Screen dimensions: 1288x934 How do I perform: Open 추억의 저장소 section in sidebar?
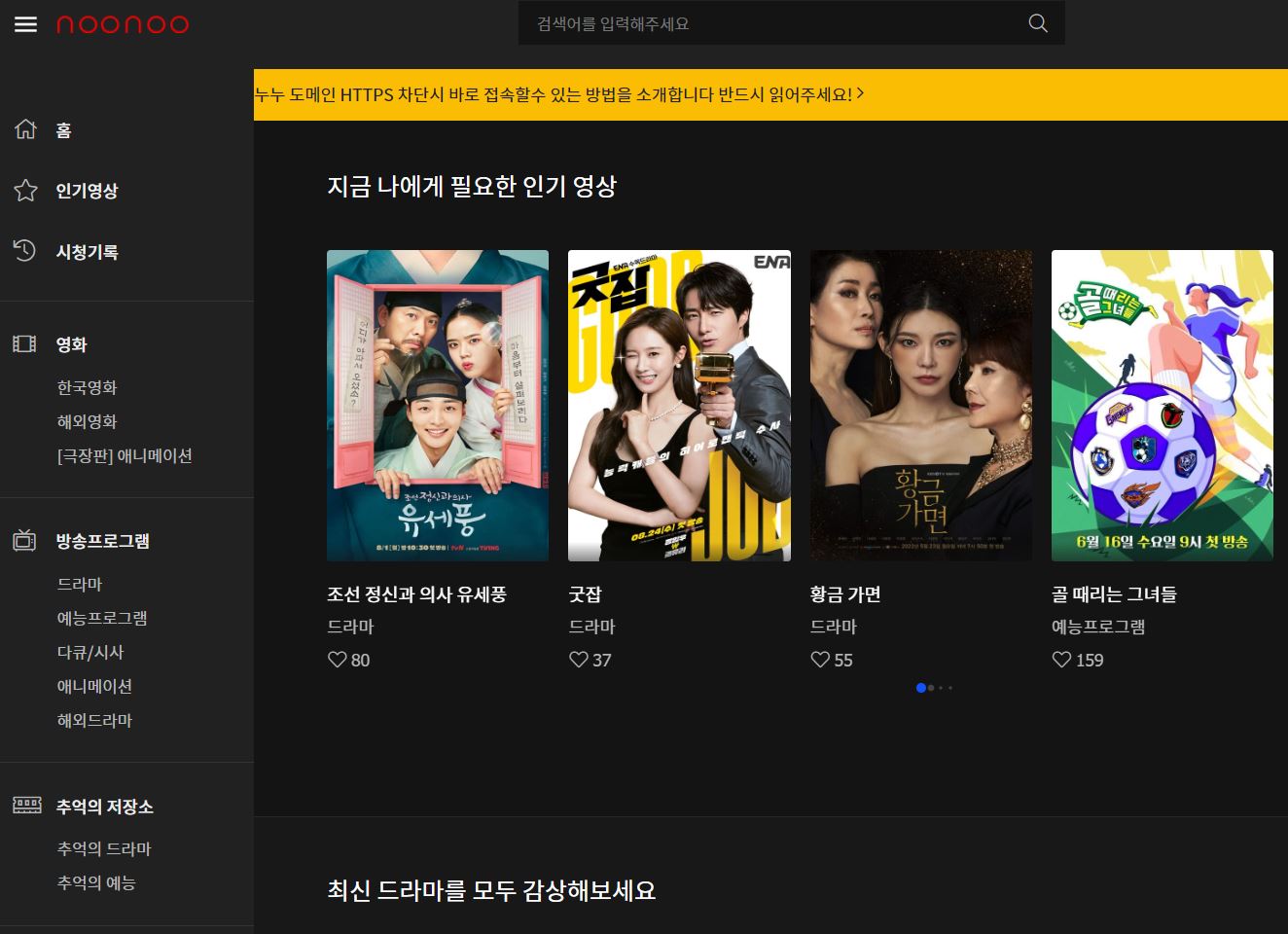104,807
